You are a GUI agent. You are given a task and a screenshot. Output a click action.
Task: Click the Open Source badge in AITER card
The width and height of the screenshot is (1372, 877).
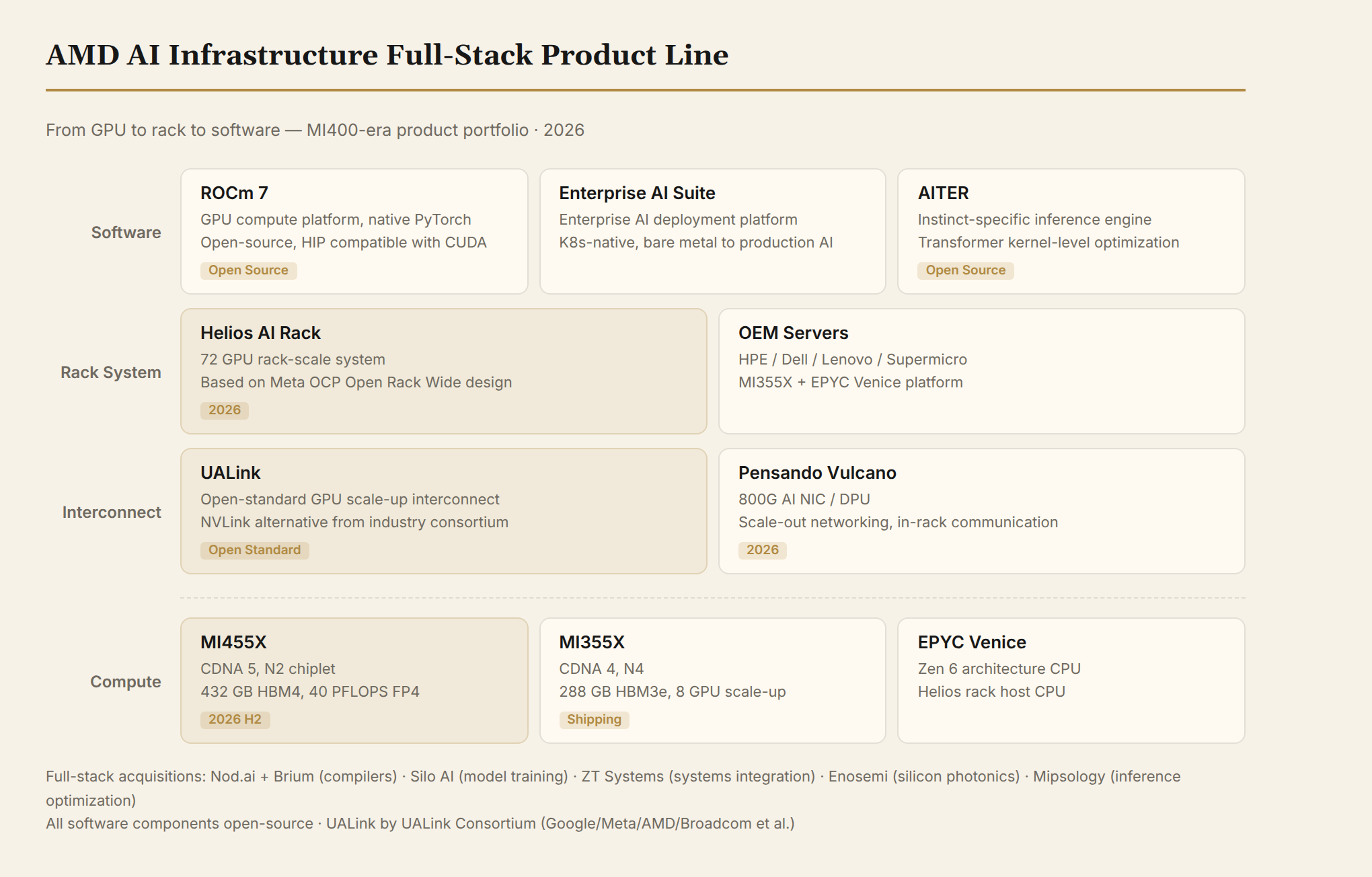pos(965,270)
